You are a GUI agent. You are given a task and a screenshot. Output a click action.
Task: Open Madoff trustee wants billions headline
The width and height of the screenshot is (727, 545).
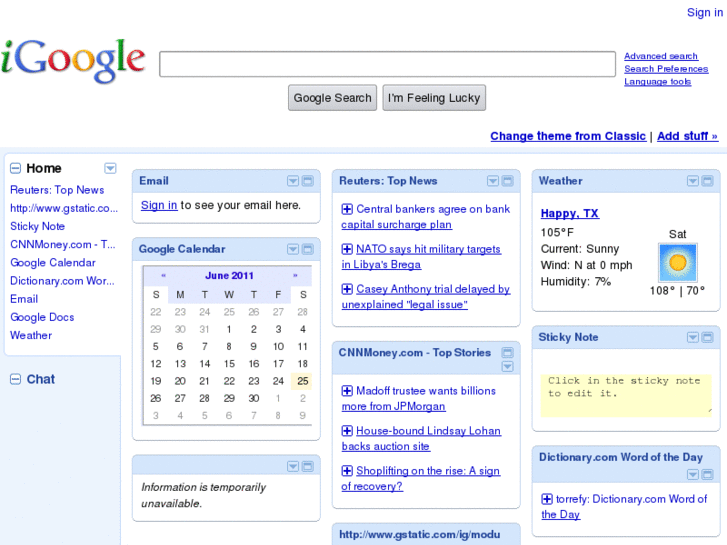point(419,398)
